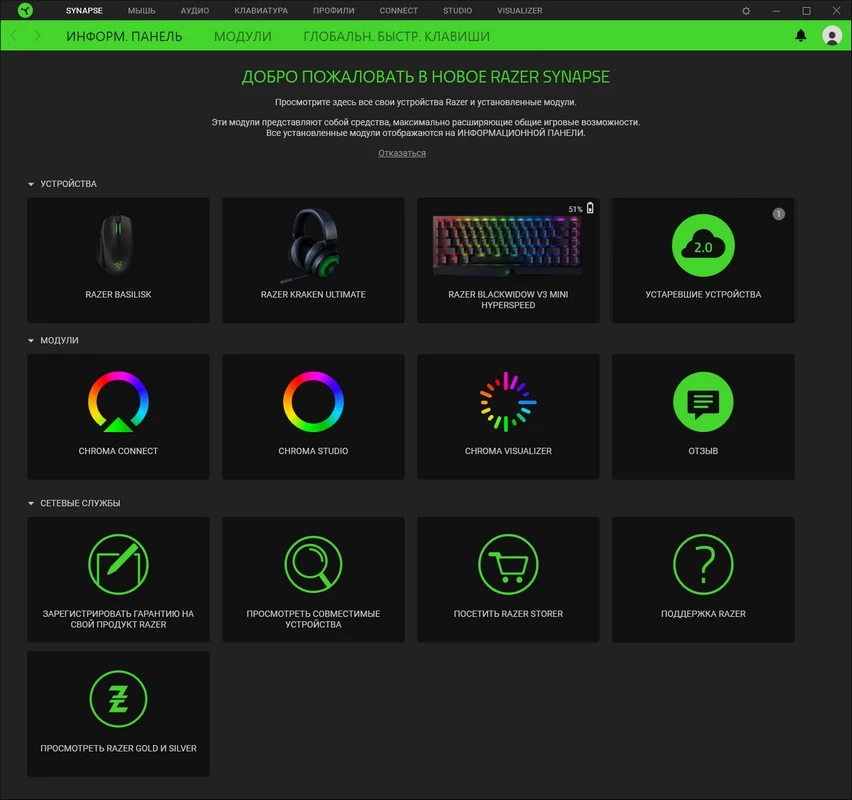The width and height of the screenshot is (852, 800).
Task: Maximize the Synapse window
Action: tap(806, 11)
